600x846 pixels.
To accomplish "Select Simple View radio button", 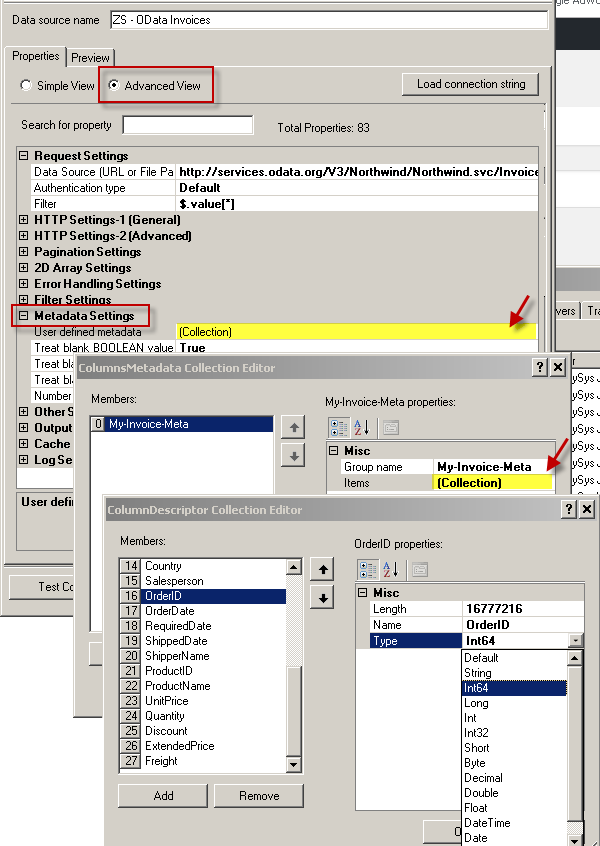I will click(25, 85).
